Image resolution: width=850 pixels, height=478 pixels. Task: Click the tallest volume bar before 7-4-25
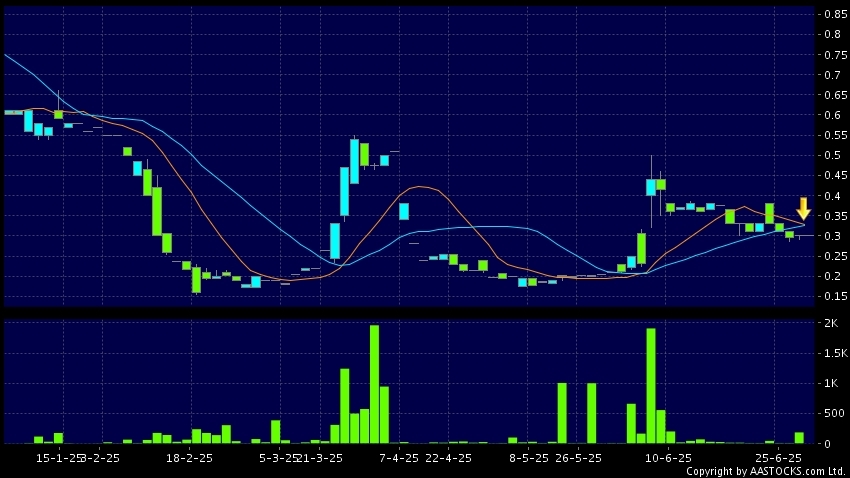point(374,384)
